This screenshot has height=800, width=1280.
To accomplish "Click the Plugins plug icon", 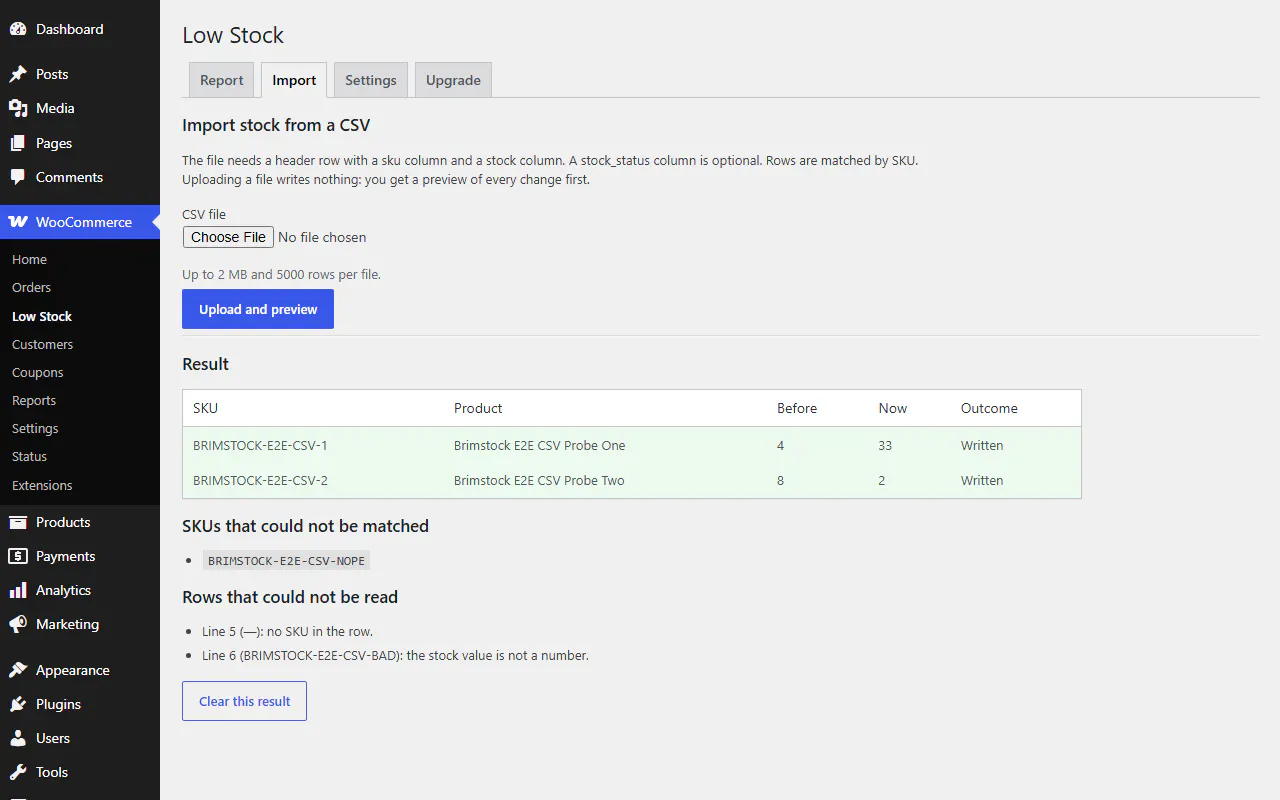I will 18,704.
